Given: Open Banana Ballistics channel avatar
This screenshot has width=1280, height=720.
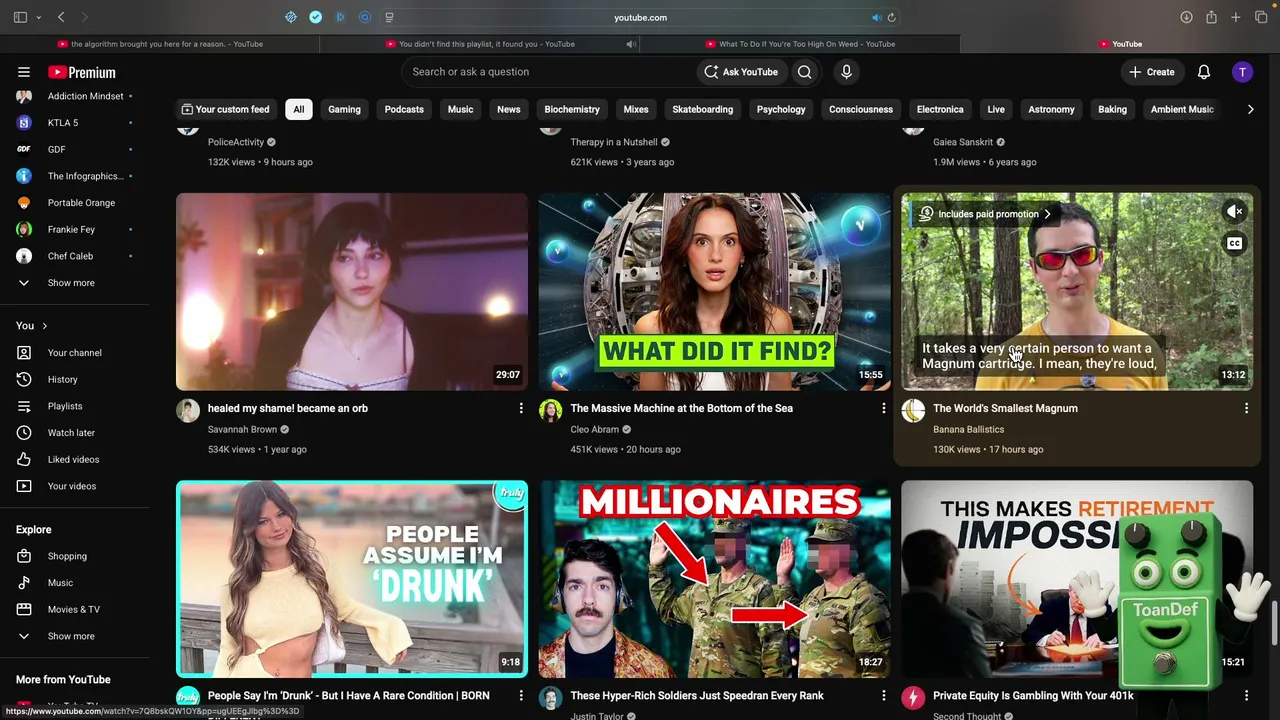Looking at the screenshot, I should coord(913,410).
